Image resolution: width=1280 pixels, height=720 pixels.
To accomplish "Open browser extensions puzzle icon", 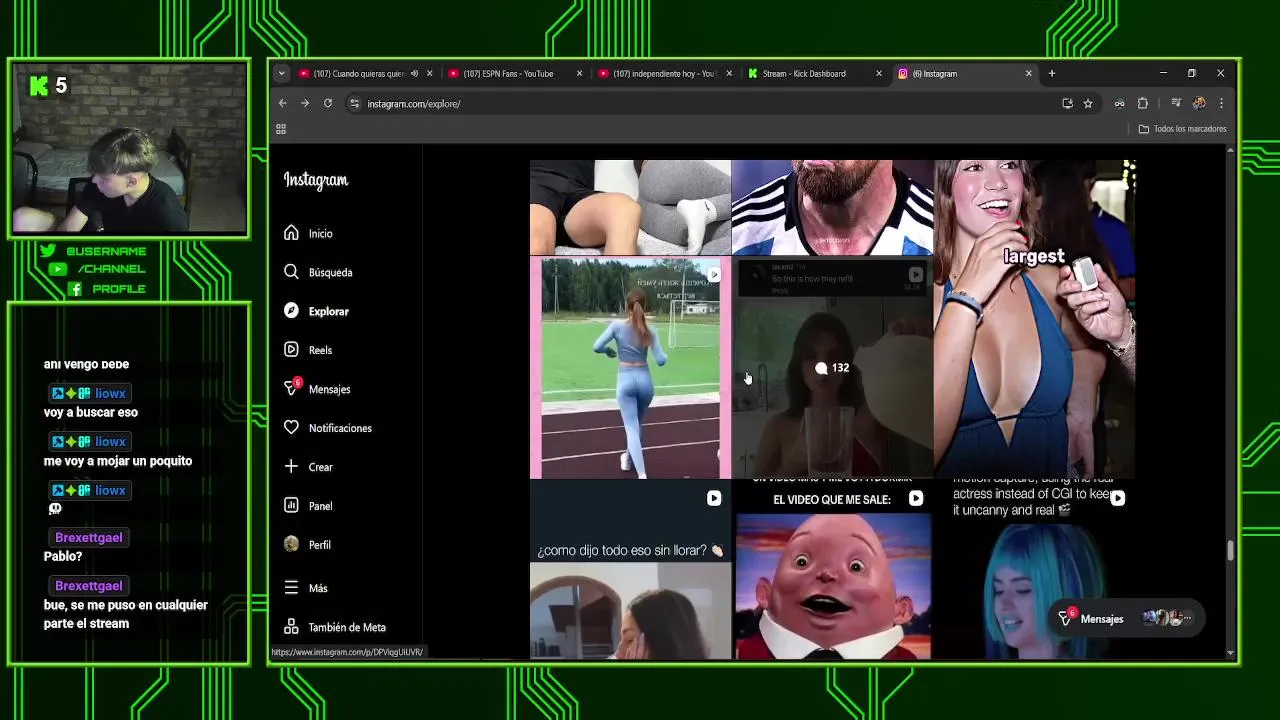I will (x=1143, y=103).
